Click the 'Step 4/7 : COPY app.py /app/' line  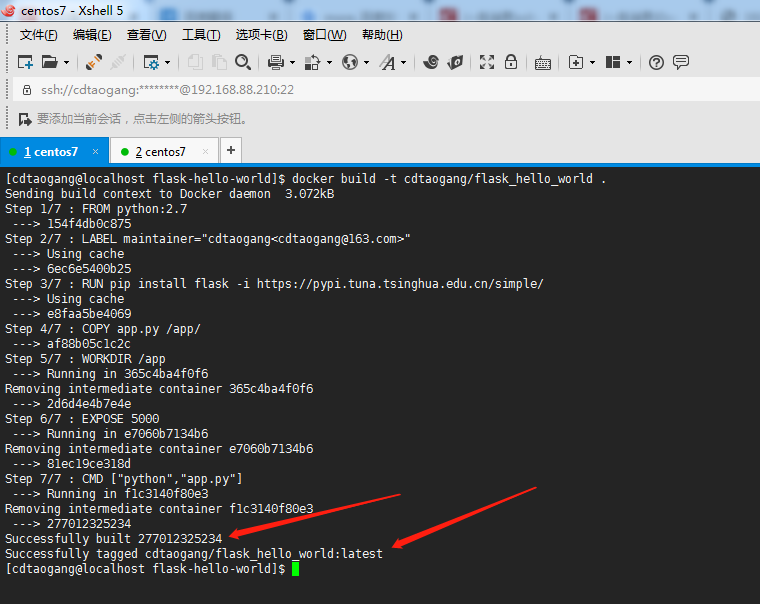pyautogui.click(x=103, y=329)
